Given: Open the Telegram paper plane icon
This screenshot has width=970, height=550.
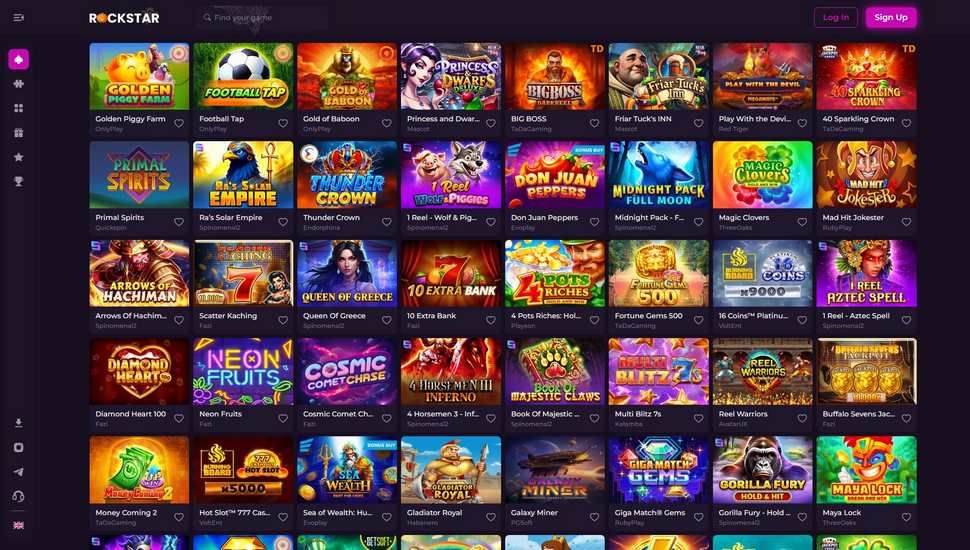Looking at the screenshot, I should pos(19,472).
